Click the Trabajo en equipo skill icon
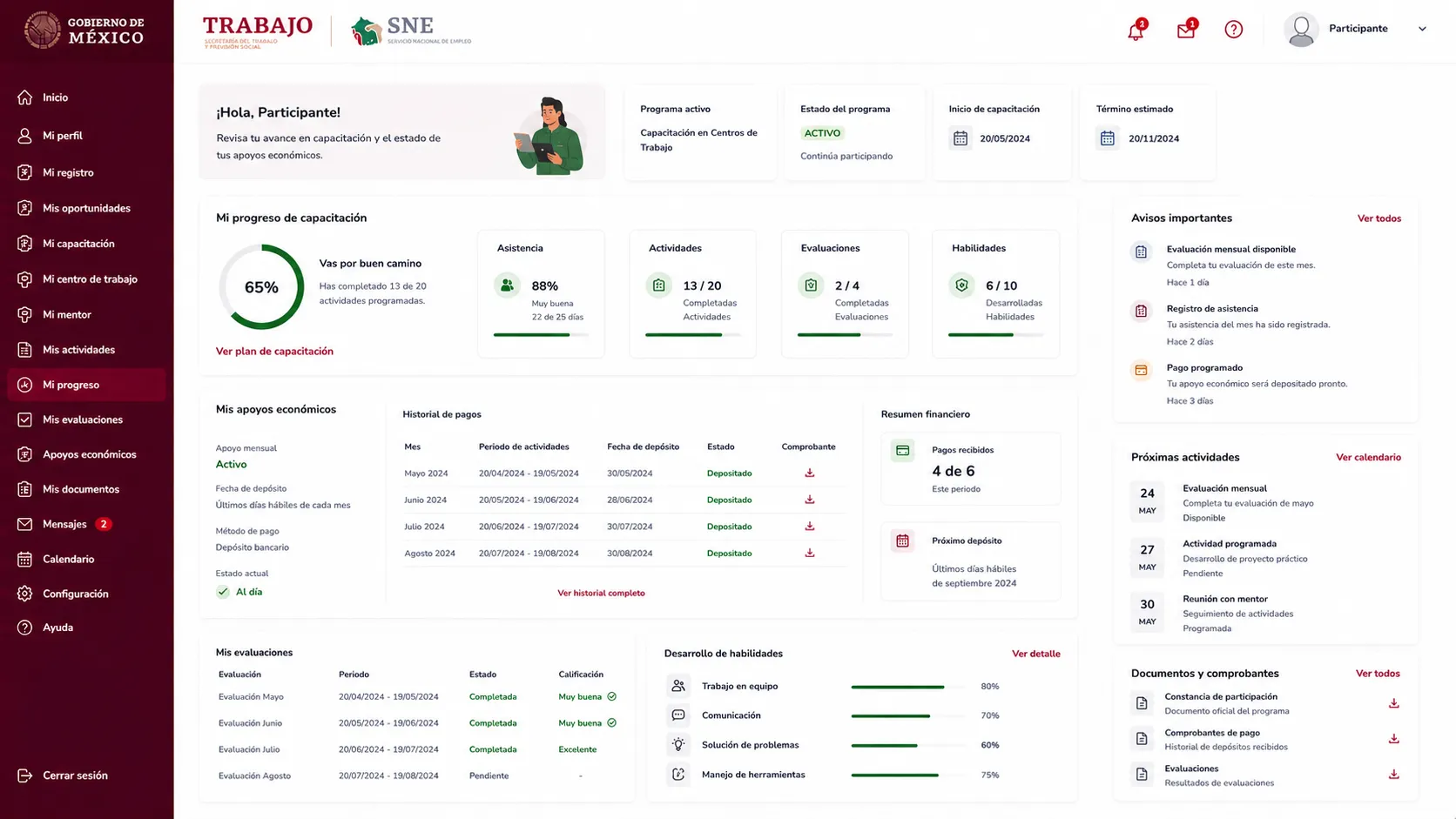Screen dimensions: 1456x819 (678, 686)
